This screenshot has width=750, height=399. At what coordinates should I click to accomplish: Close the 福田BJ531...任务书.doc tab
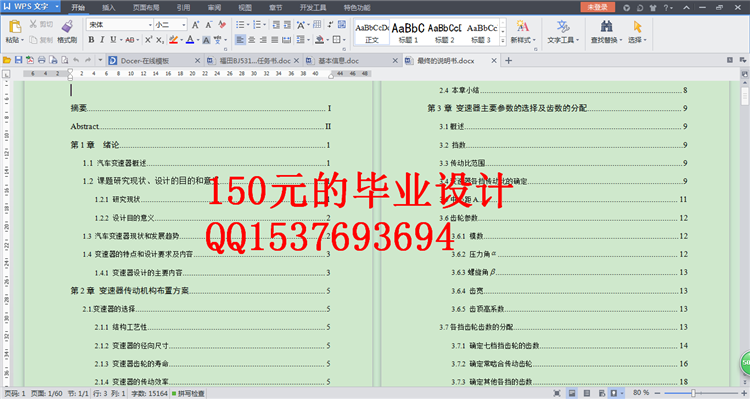[x=296, y=60]
